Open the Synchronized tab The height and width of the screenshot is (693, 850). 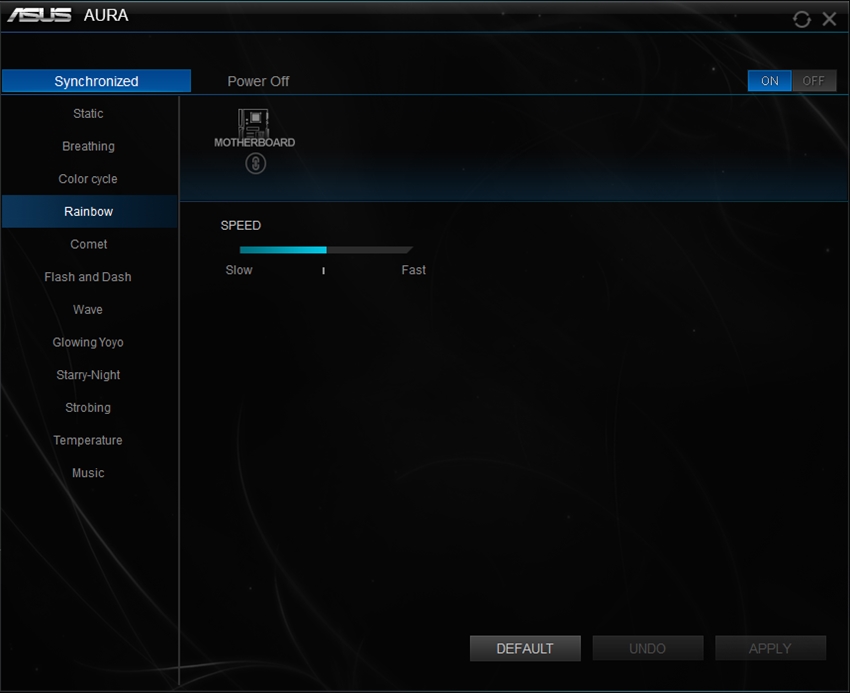(x=96, y=81)
